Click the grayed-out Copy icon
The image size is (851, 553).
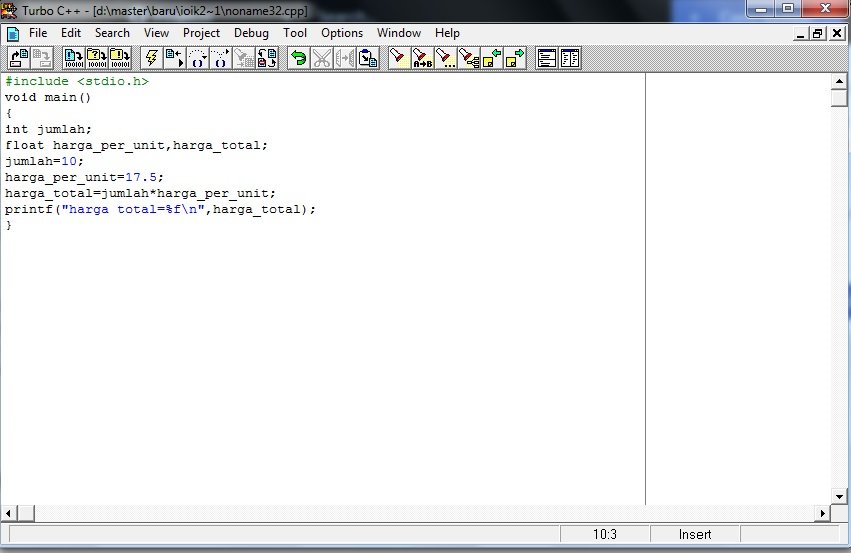345,58
